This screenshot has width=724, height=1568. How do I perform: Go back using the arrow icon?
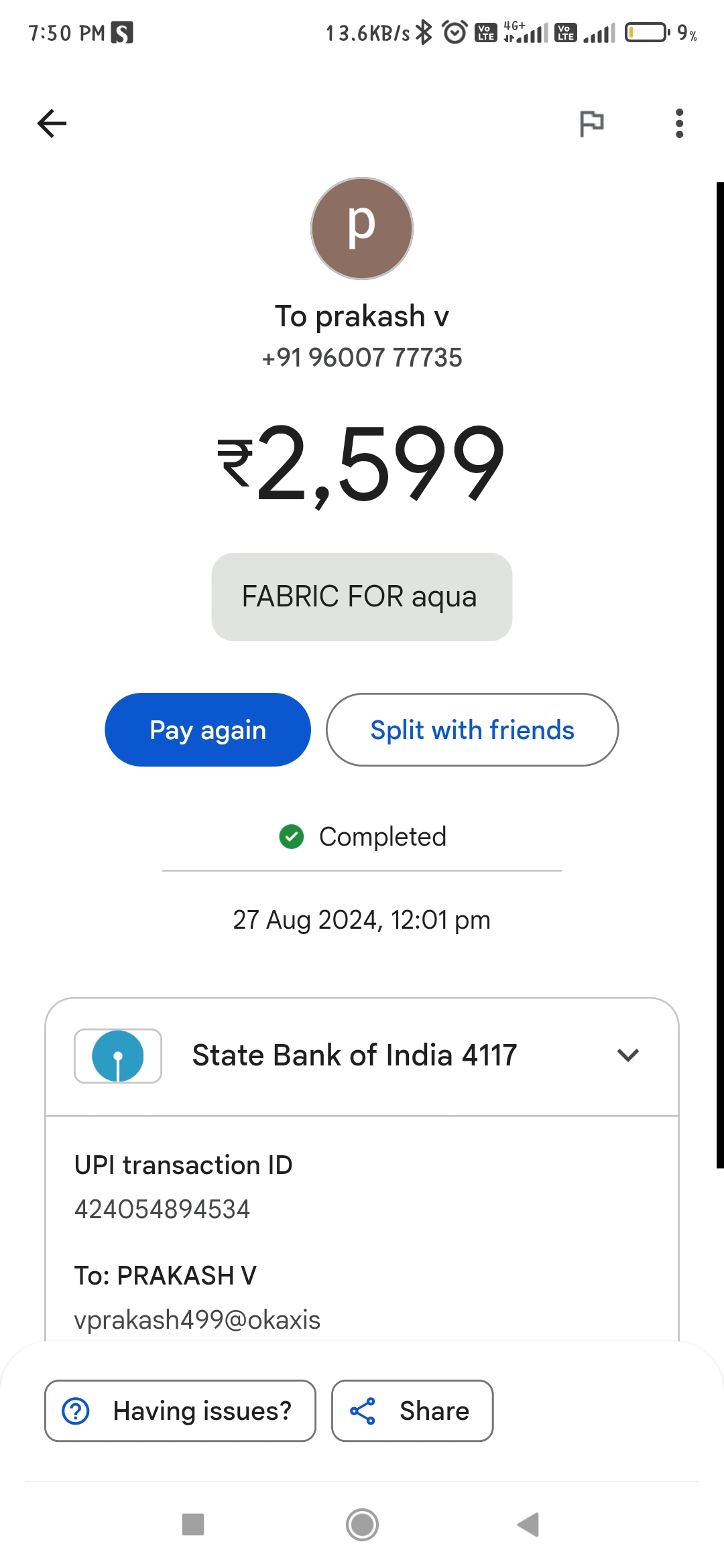(x=52, y=123)
